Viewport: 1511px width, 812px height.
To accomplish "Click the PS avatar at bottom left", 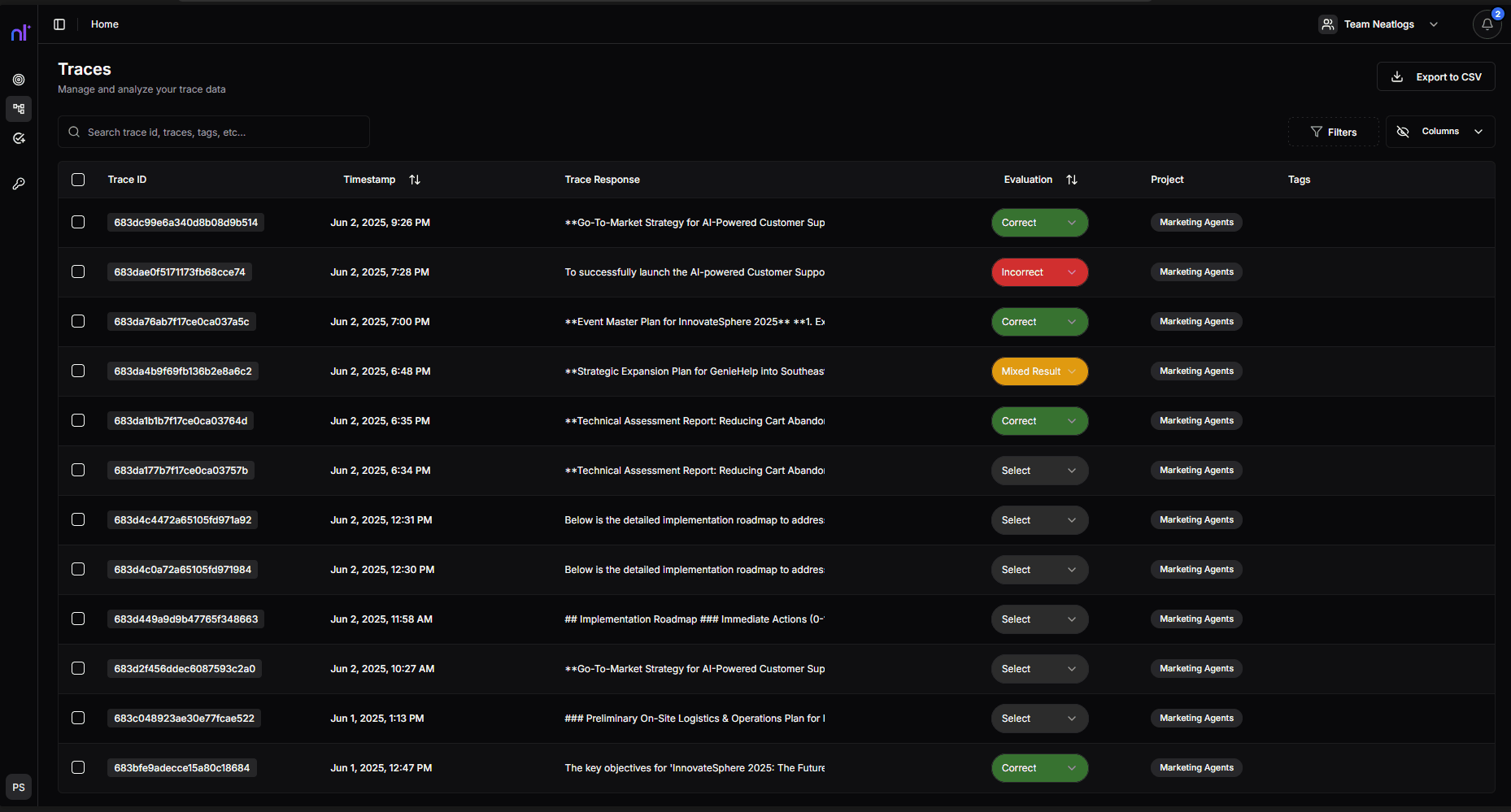I will click(18, 787).
